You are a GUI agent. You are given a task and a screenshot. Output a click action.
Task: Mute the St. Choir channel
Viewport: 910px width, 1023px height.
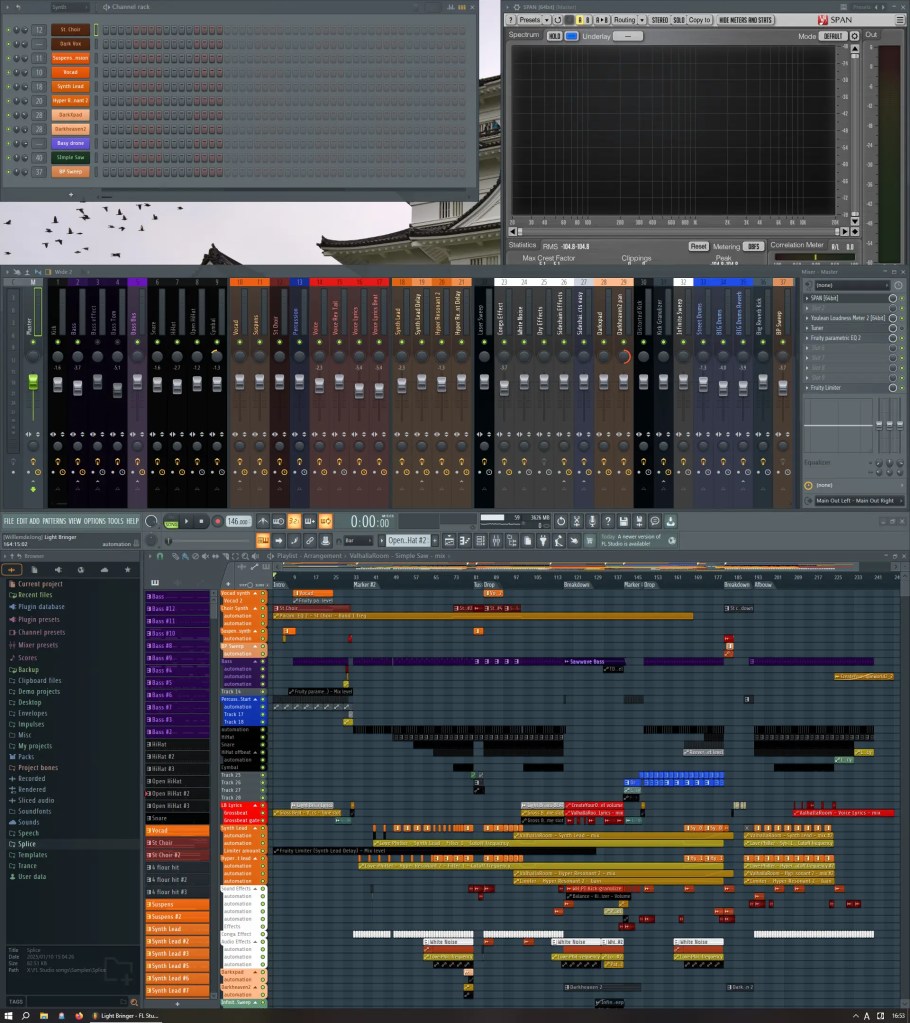(x=8, y=30)
